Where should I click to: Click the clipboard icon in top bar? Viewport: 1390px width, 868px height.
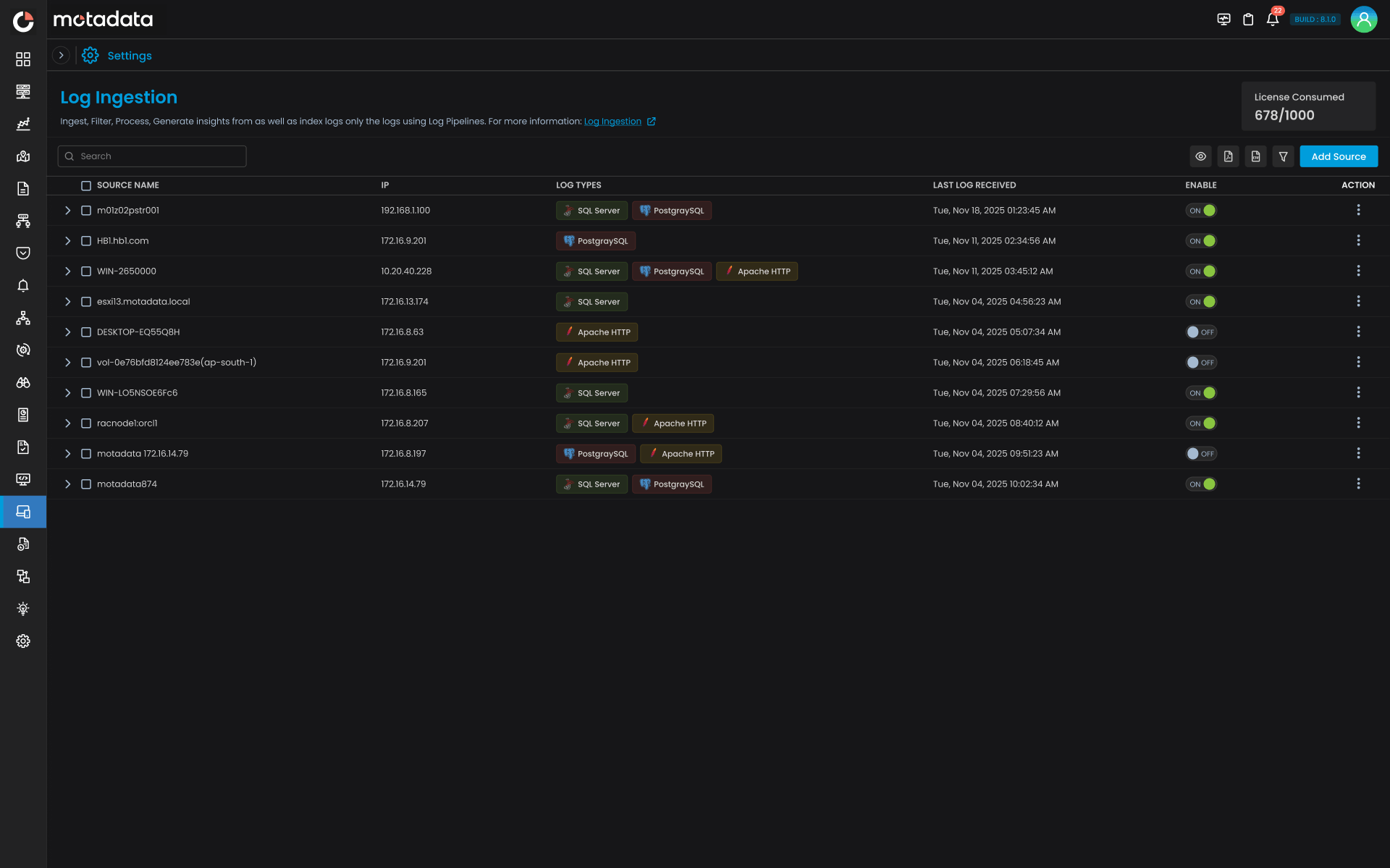coord(1248,20)
